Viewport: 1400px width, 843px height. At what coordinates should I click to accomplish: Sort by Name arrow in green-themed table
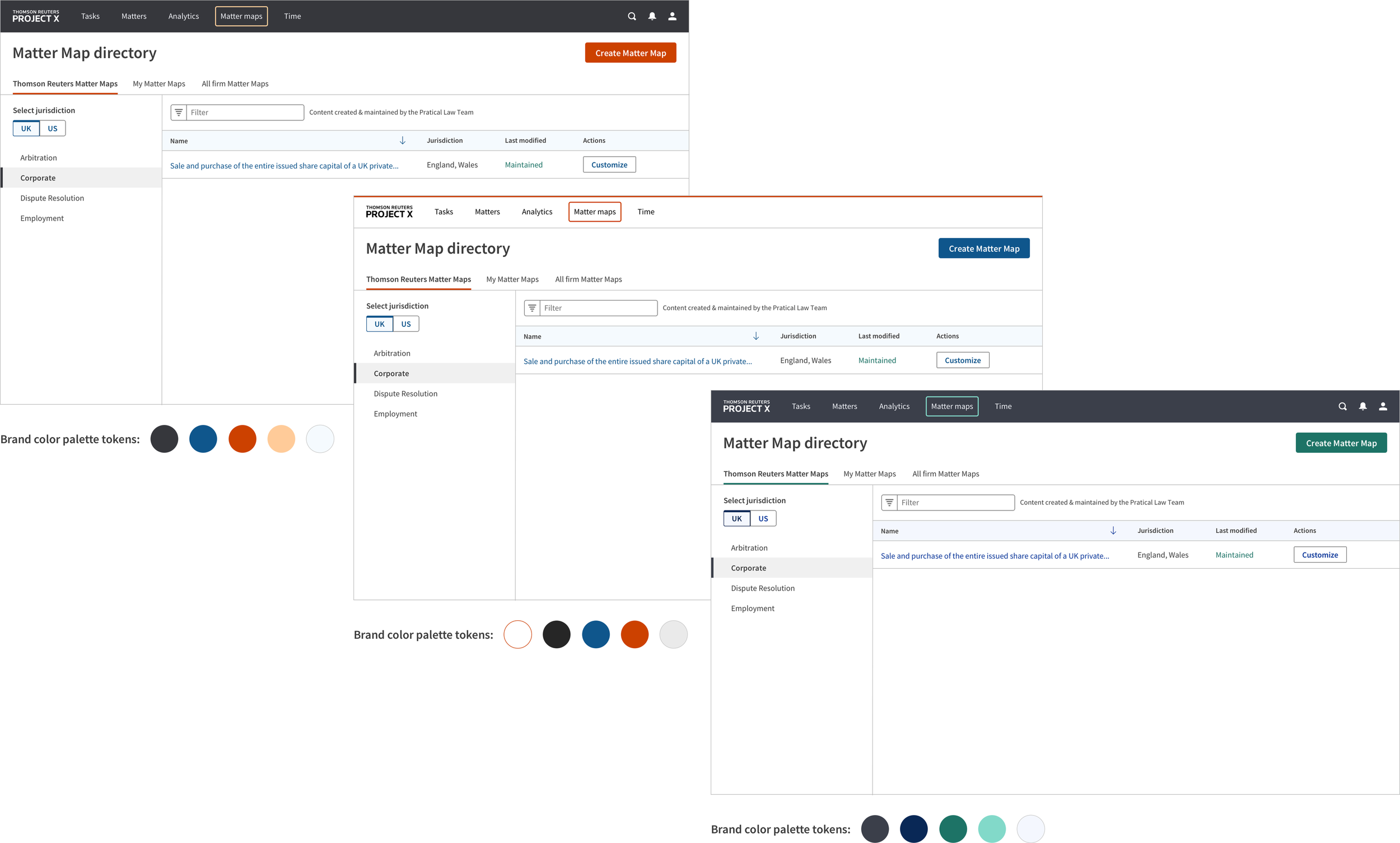1113,530
